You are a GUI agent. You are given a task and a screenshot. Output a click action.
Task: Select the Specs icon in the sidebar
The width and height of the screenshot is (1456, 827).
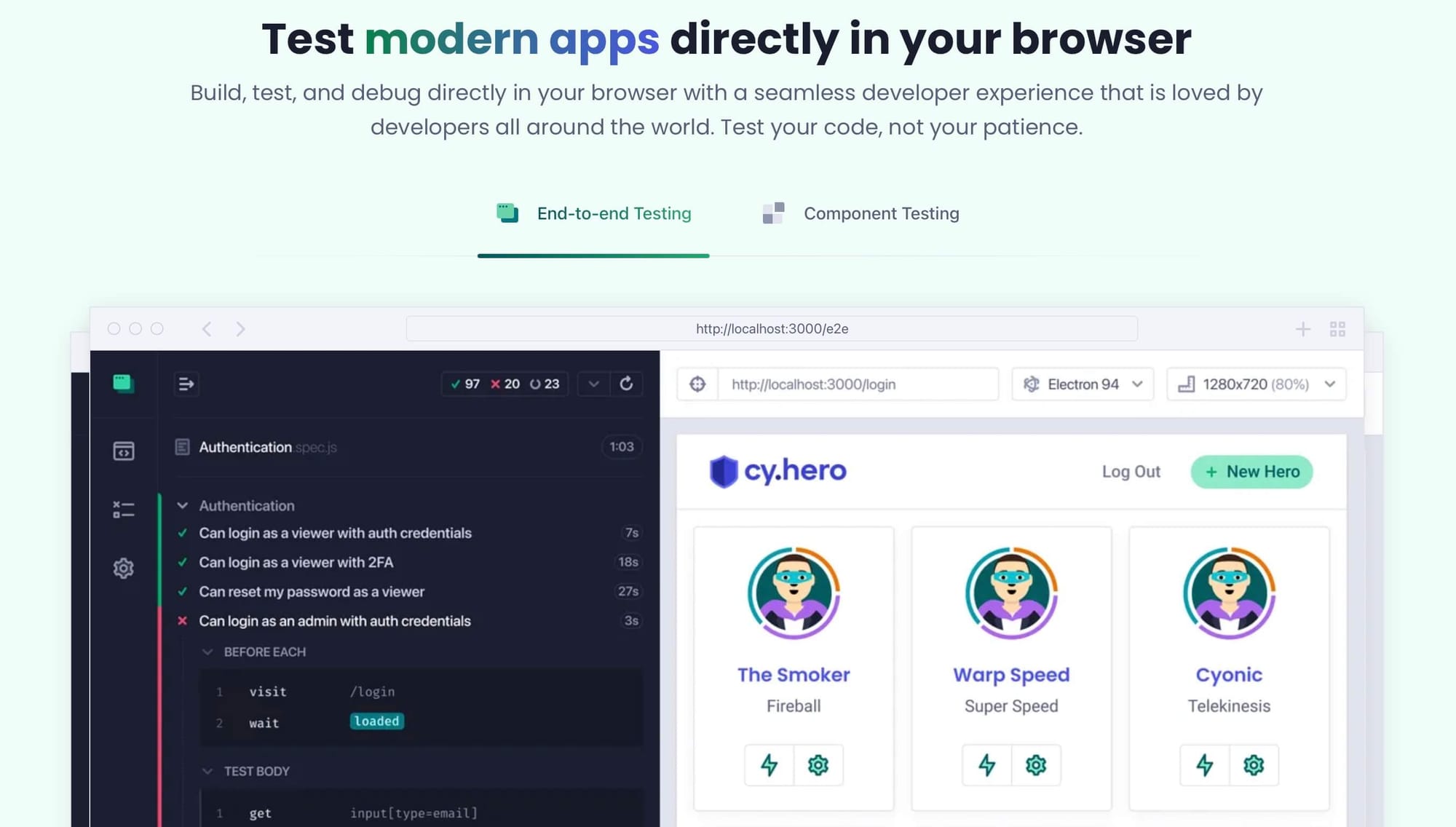[123, 451]
